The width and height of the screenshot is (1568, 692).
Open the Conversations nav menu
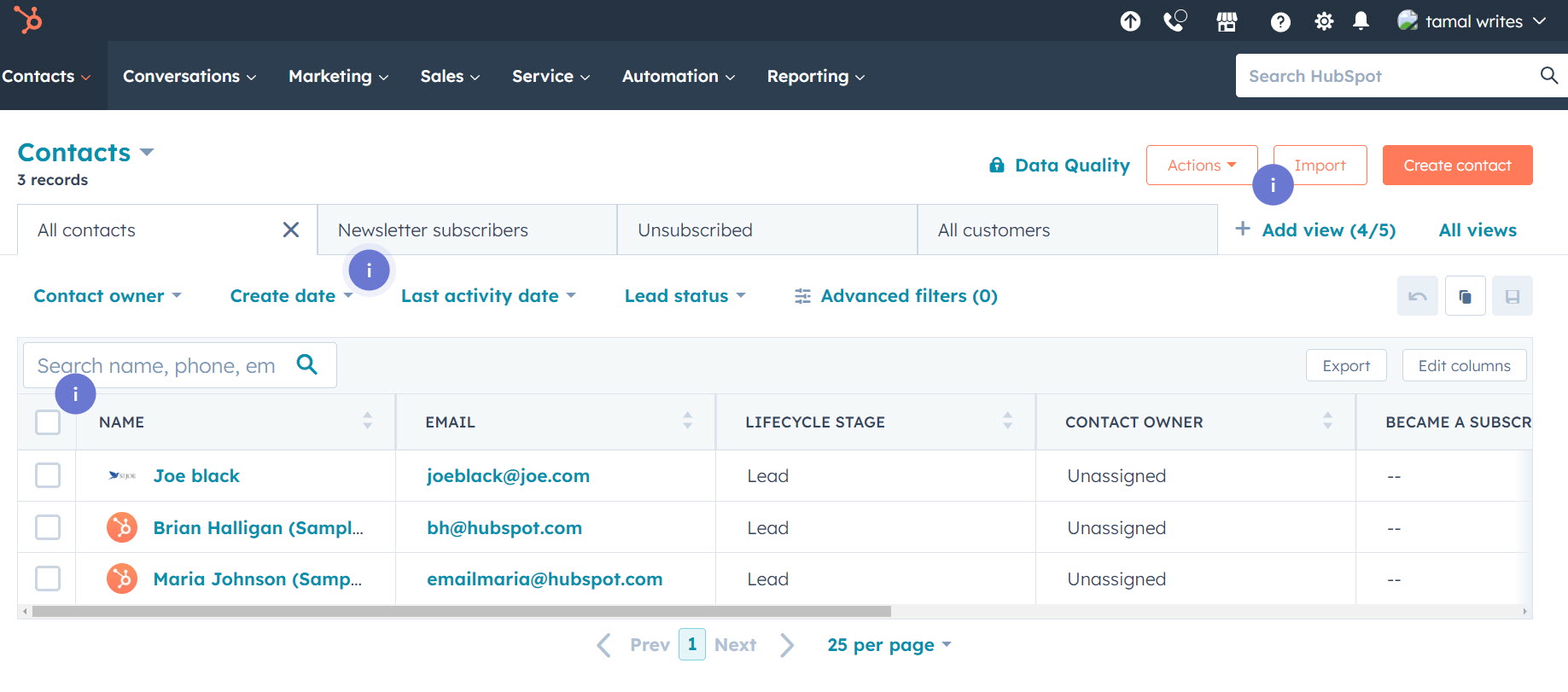(189, 76)
